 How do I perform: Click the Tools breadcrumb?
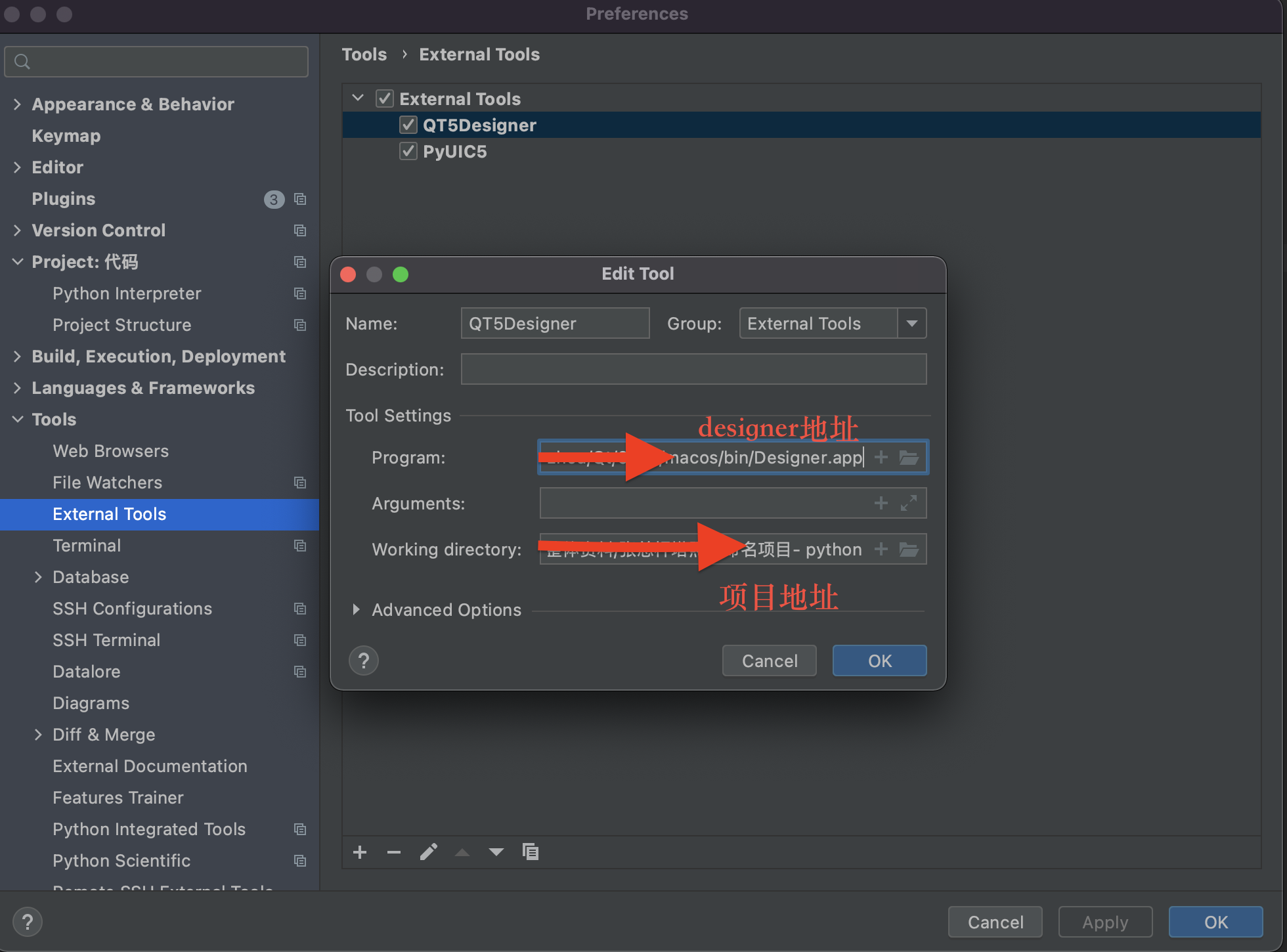[x=364, y=54]
